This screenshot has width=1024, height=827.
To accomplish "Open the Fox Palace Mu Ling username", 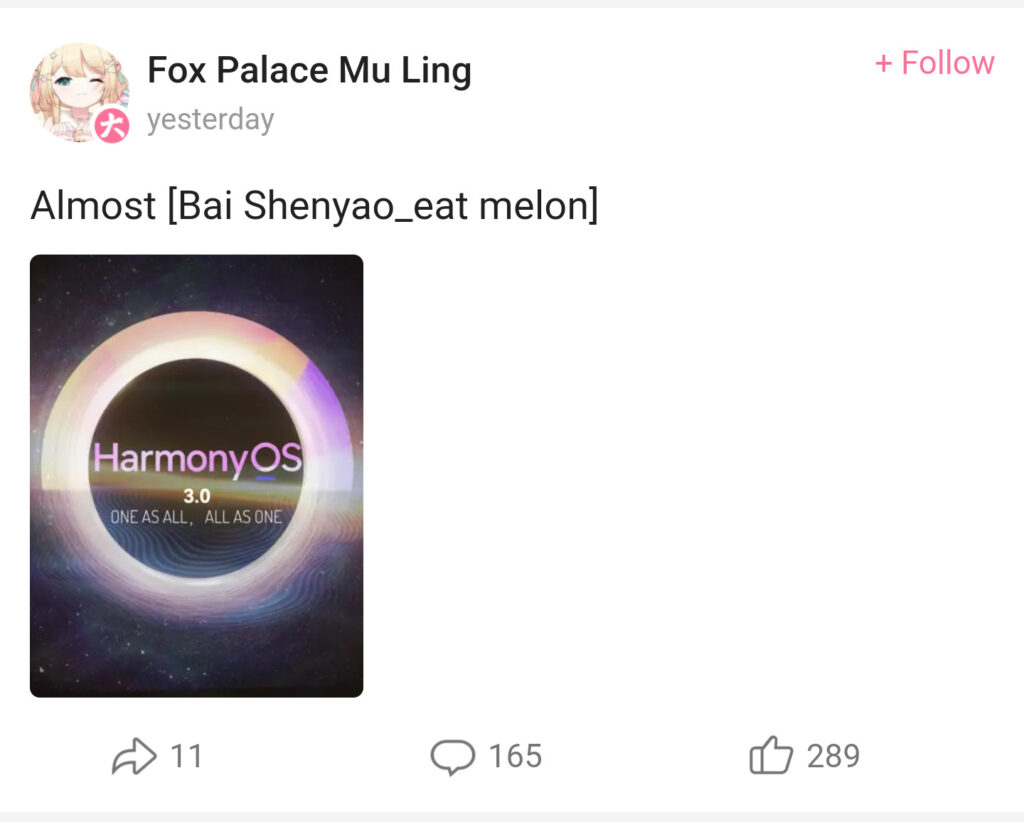I will click(309, 71).
